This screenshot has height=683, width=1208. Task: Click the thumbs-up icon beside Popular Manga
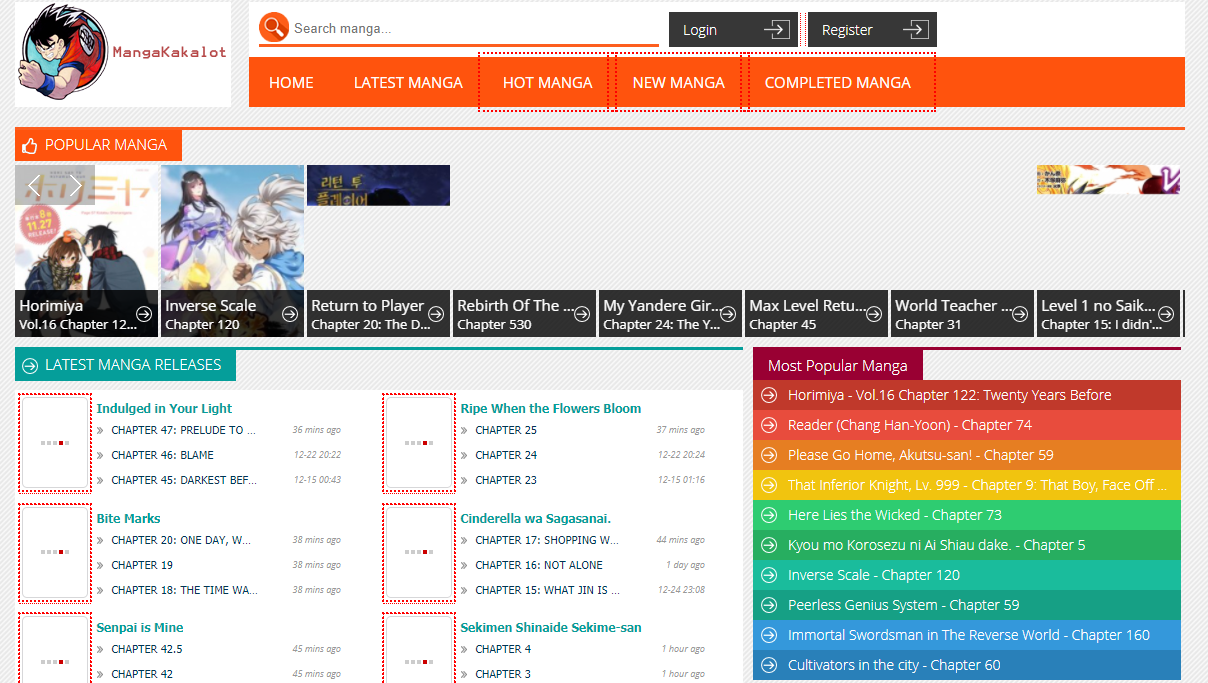[29, 145]
